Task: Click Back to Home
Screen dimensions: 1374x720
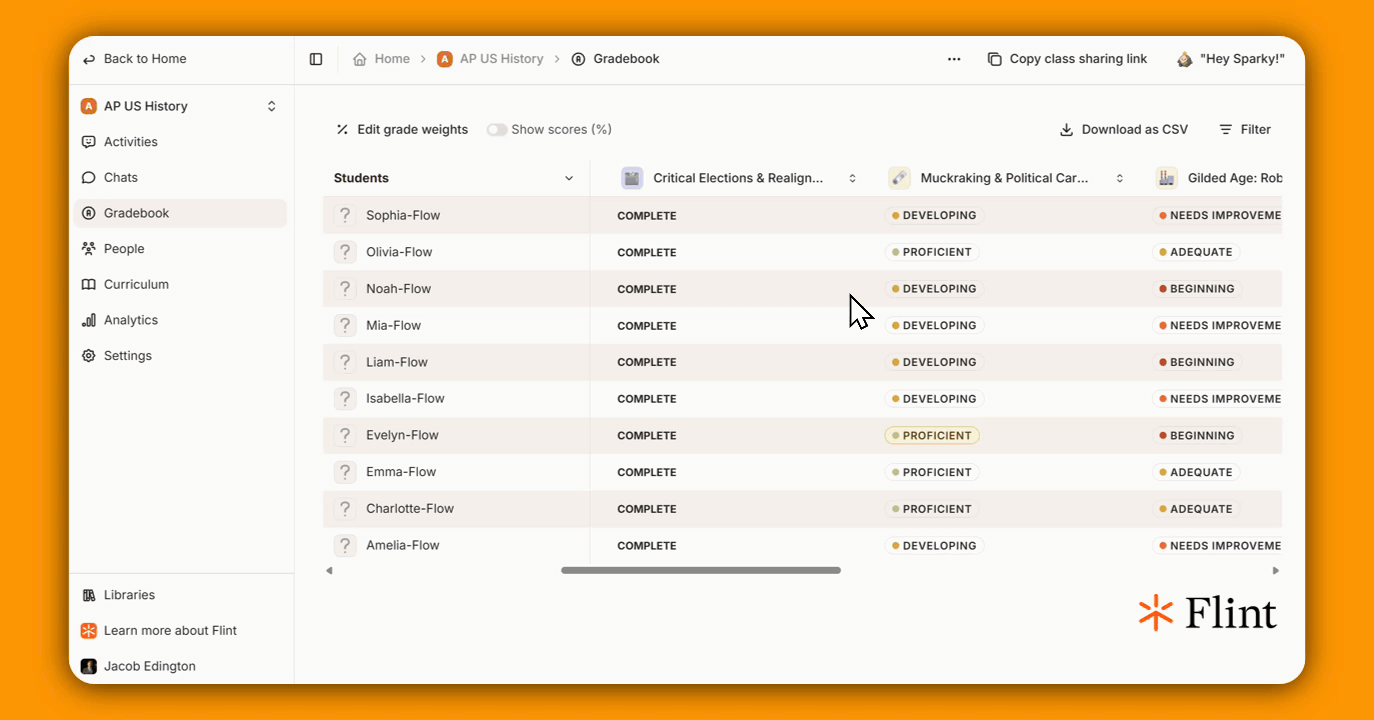Action: (x=135, y=59)
